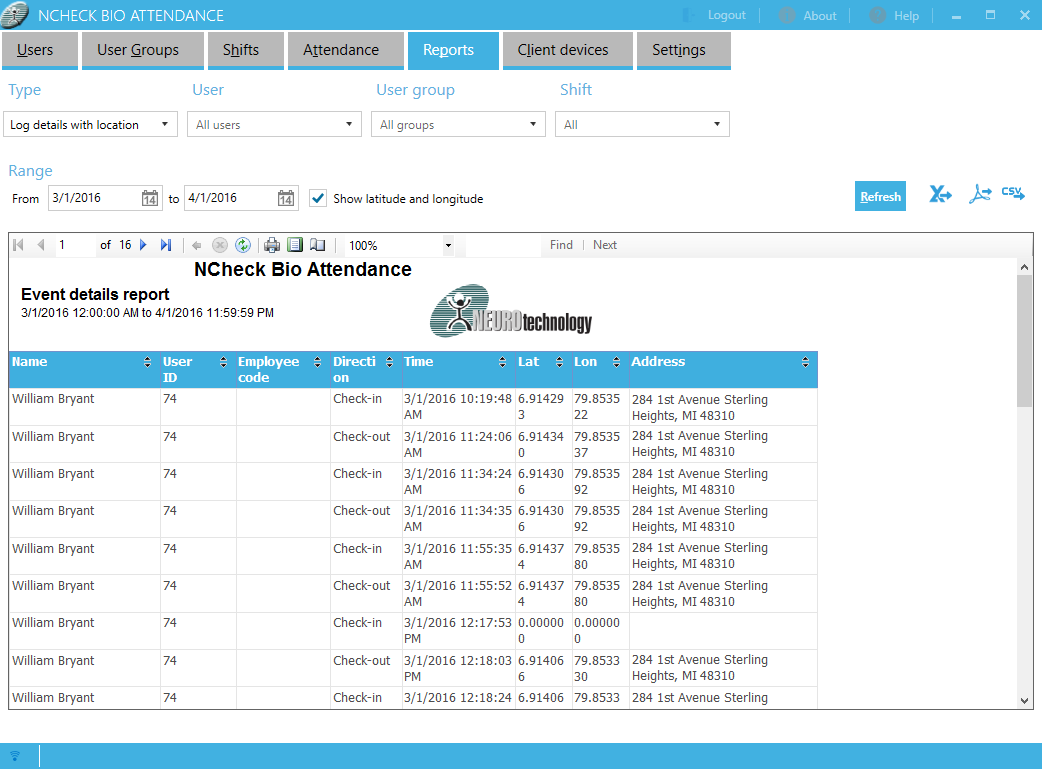This screenshot has height=769, width=1042.
Task: Expand the Shift filter dropdown
Action: (642, 124)
